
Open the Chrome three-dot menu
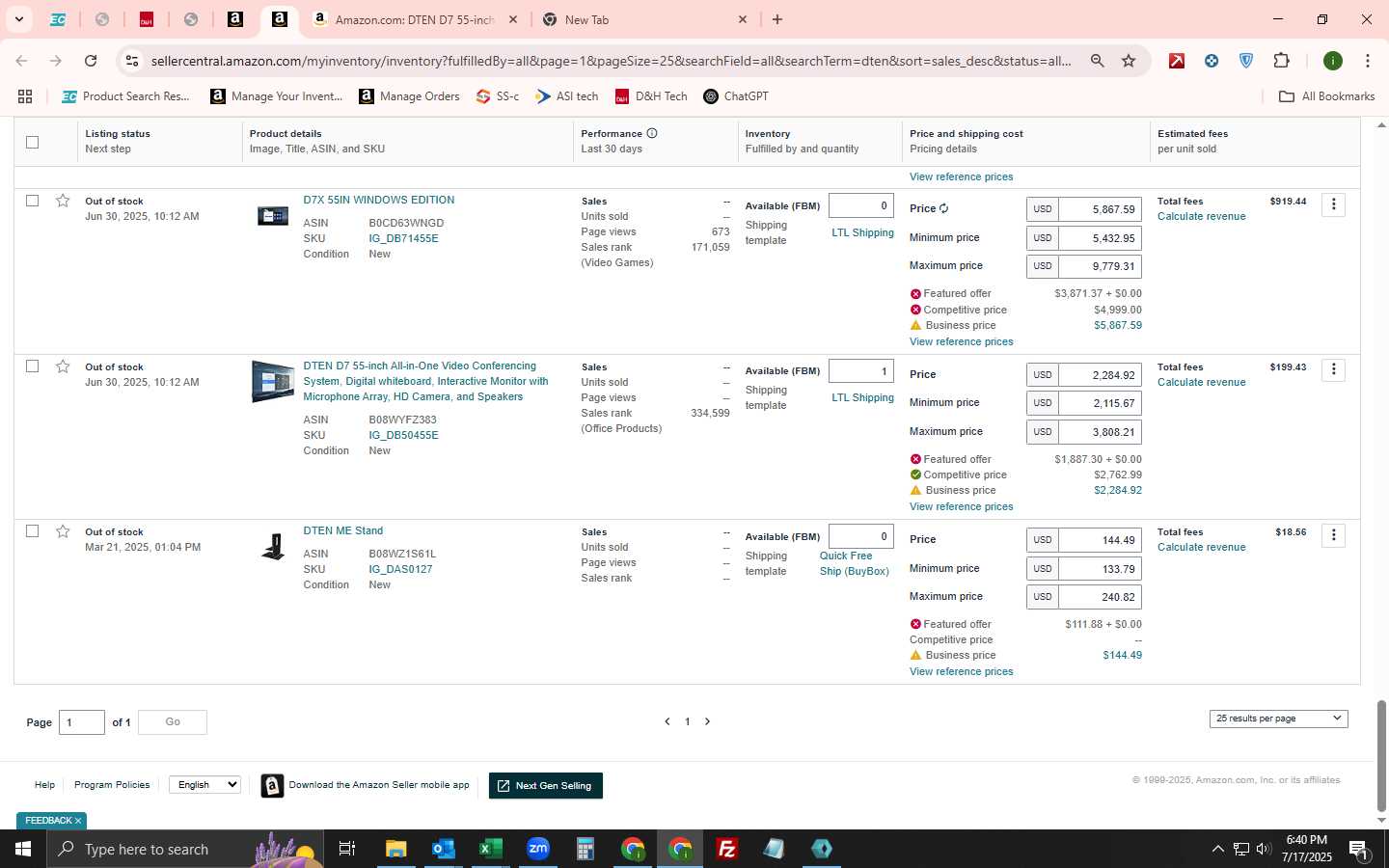1367,61
